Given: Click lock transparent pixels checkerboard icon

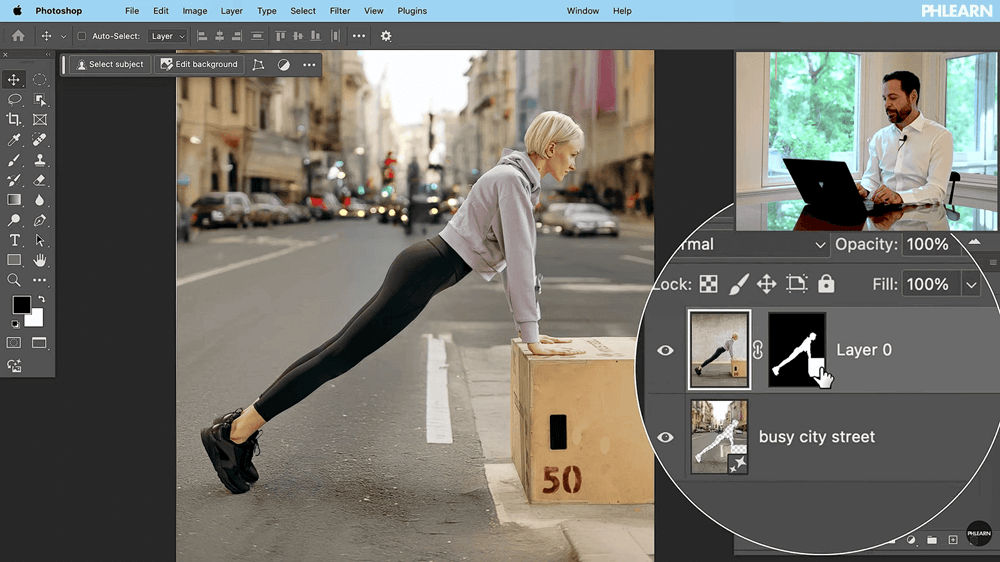Looking at the screenshot, I should click(x=708, y=284).
